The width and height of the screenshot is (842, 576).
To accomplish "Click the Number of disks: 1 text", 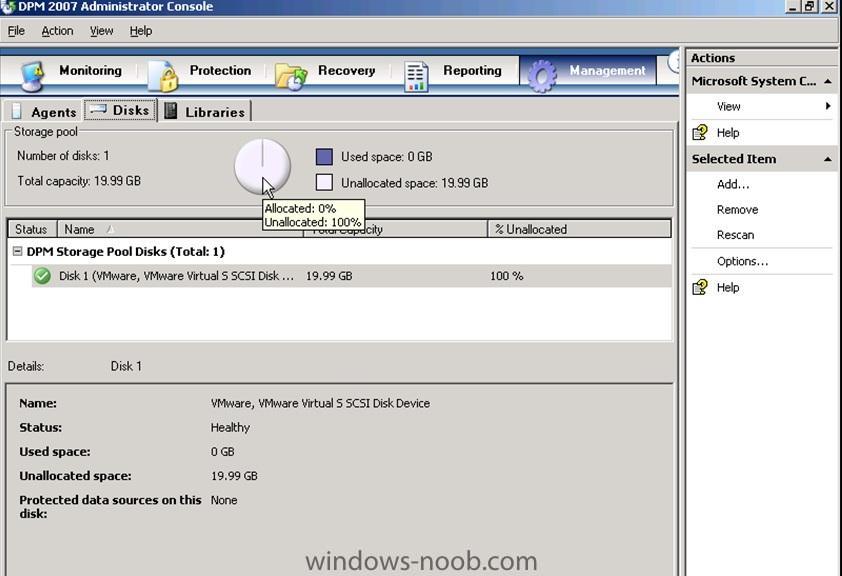I will tap(63, 156).
